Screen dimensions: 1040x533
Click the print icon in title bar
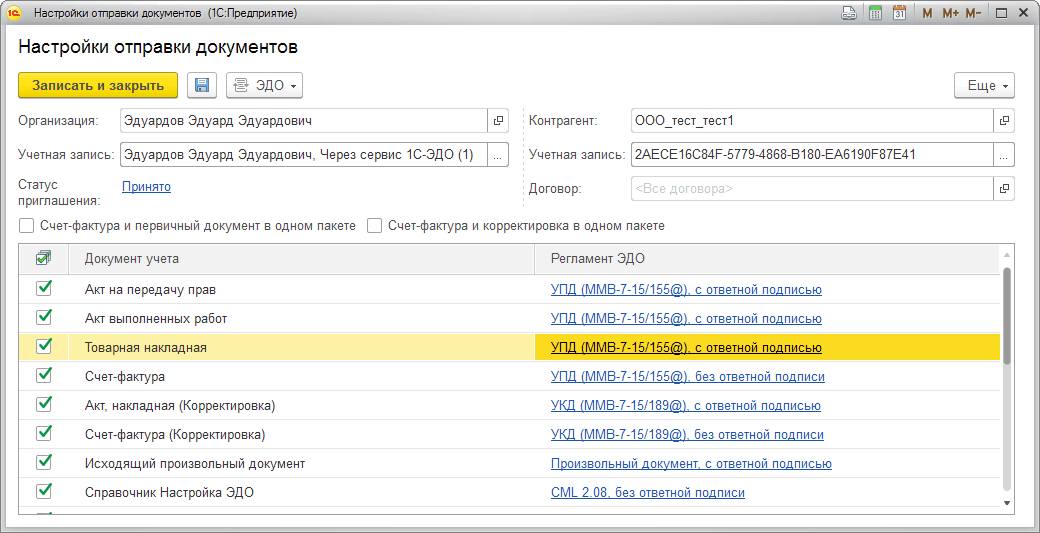pyautogui.click(x=848, y=13)
